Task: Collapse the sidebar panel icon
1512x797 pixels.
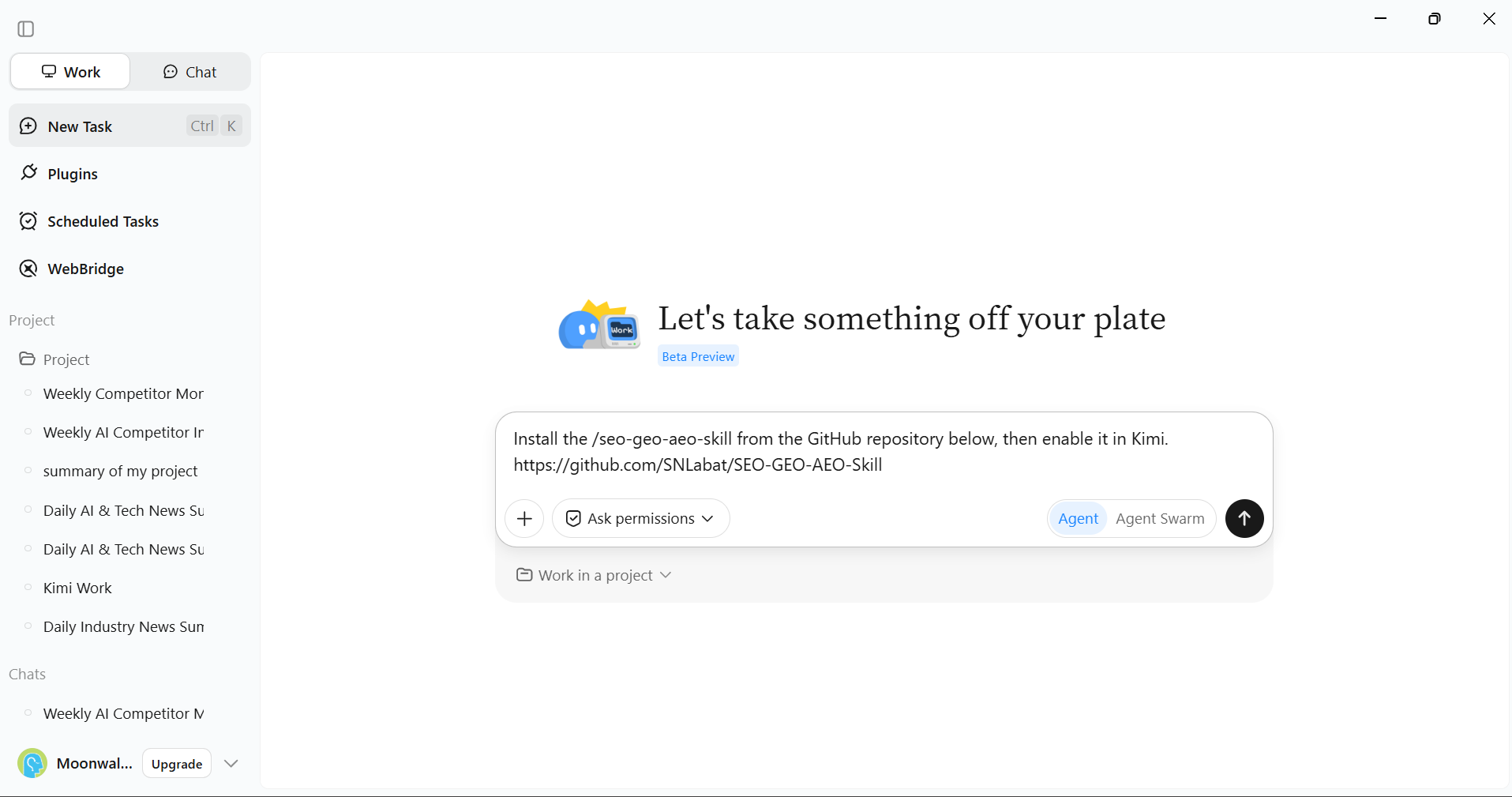Action: tap(26, 29)
